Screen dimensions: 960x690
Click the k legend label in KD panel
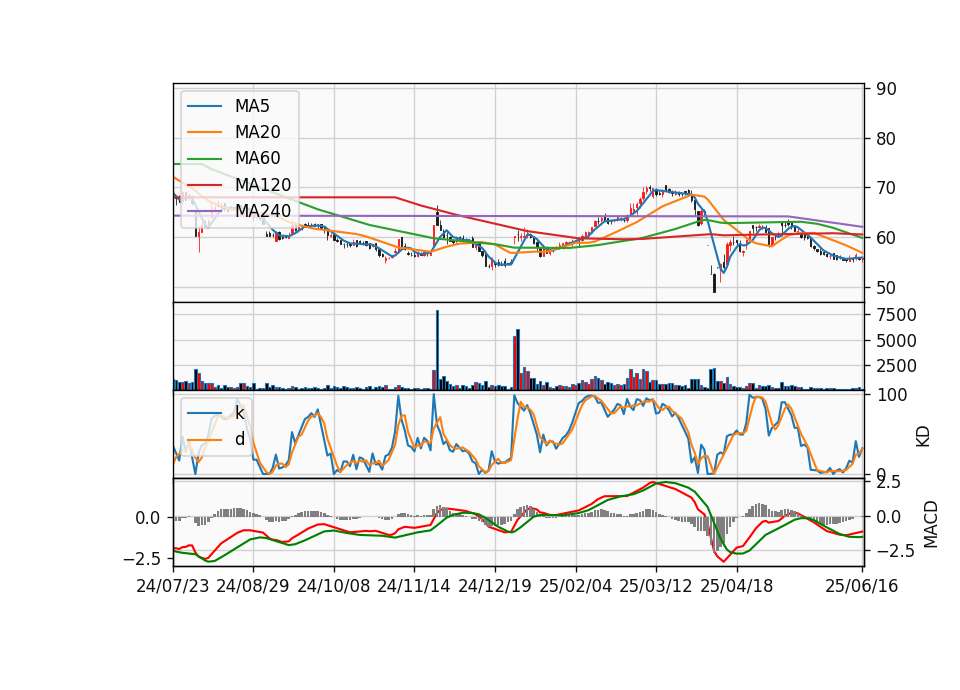239,413
